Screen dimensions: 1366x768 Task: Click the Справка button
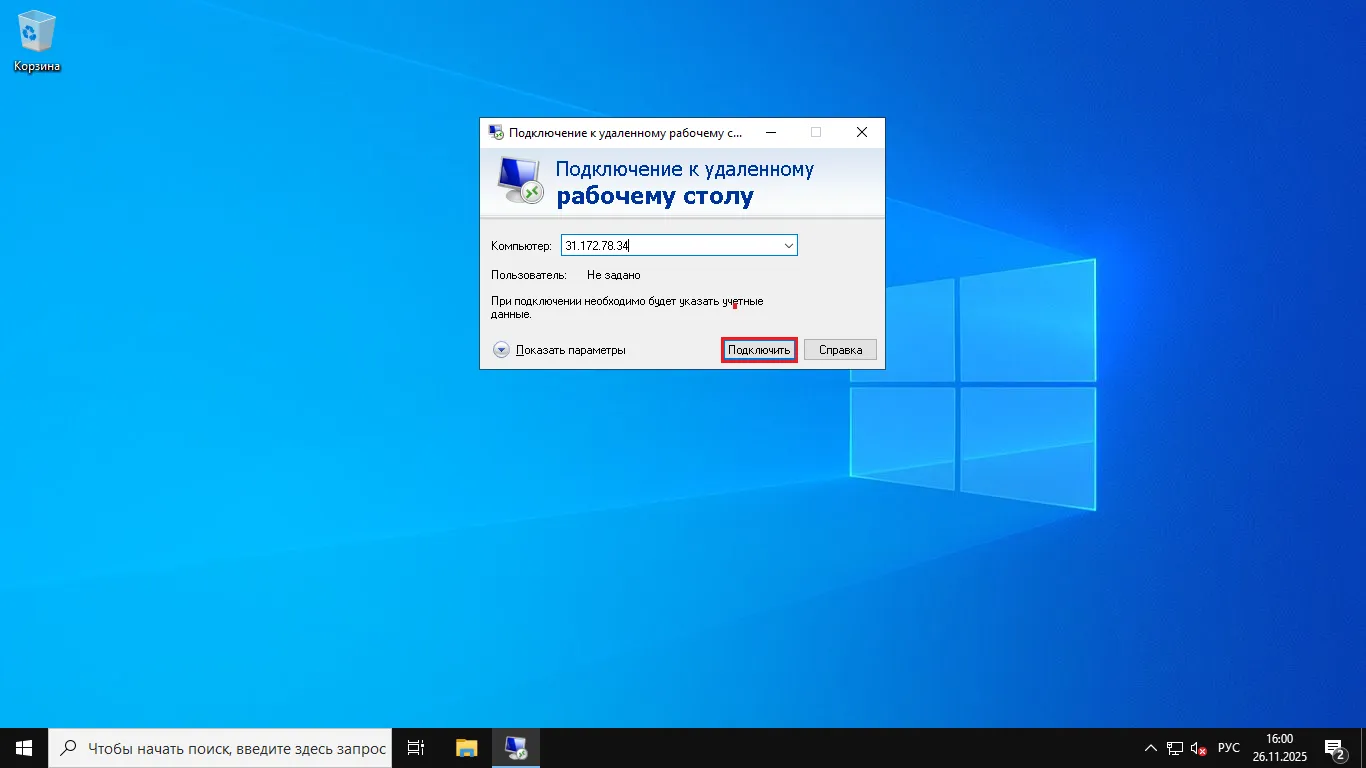pos(840,350)
